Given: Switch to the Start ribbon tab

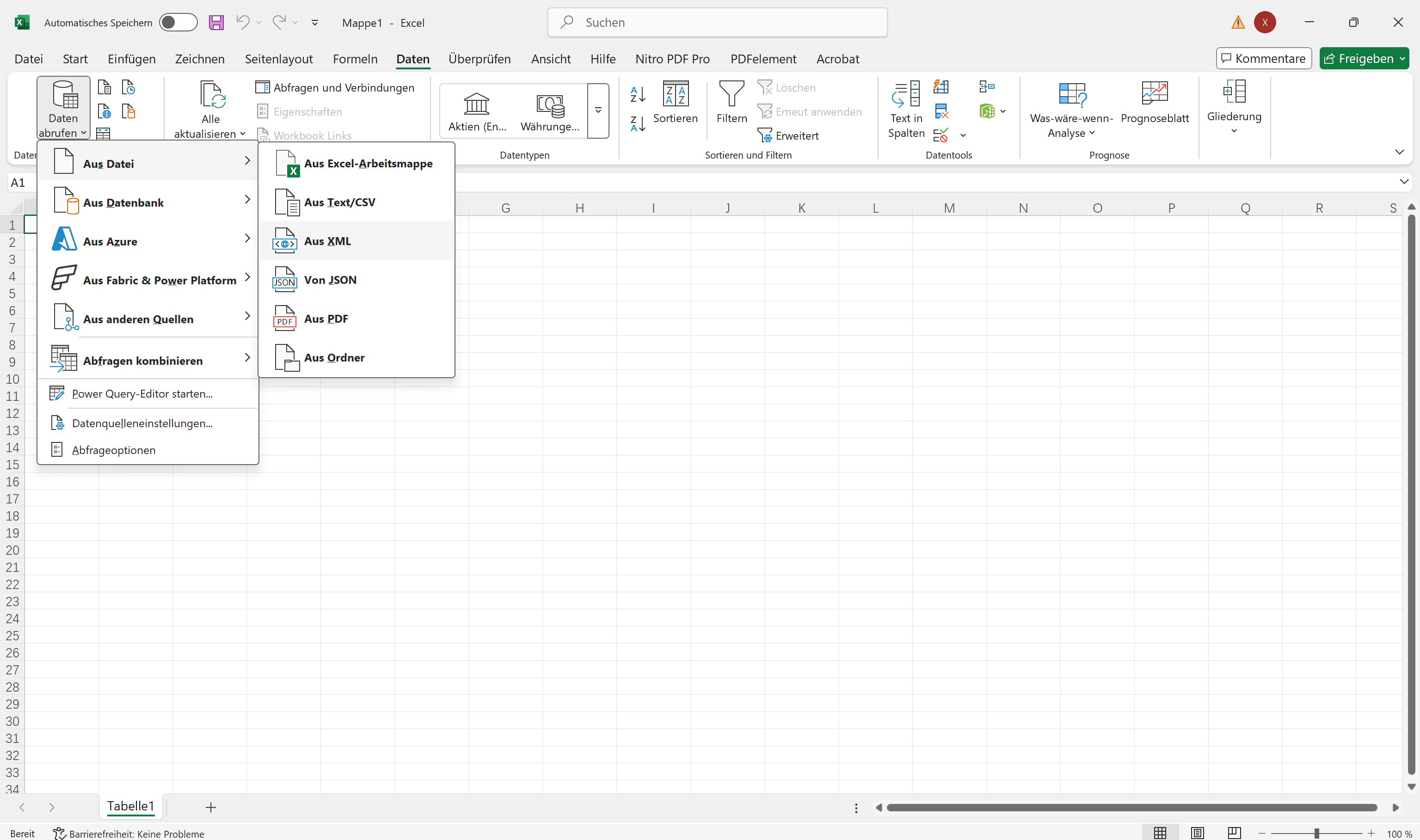Looking at the screenshot, I should [x=75, y=59].
